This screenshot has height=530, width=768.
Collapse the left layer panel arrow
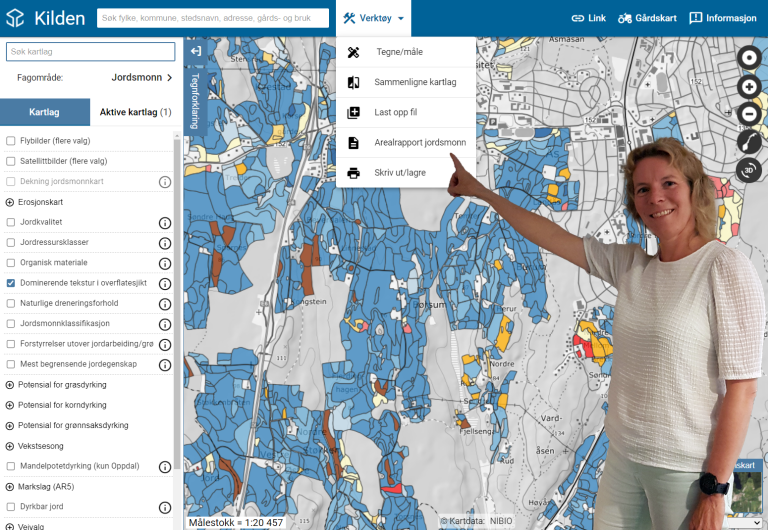pyautogui.click(x=195, y=50)
